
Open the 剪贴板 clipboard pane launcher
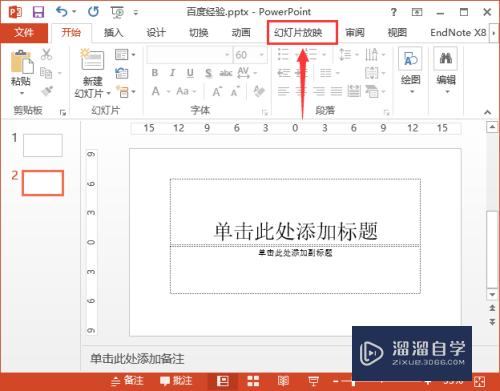[x=62, y=113]
